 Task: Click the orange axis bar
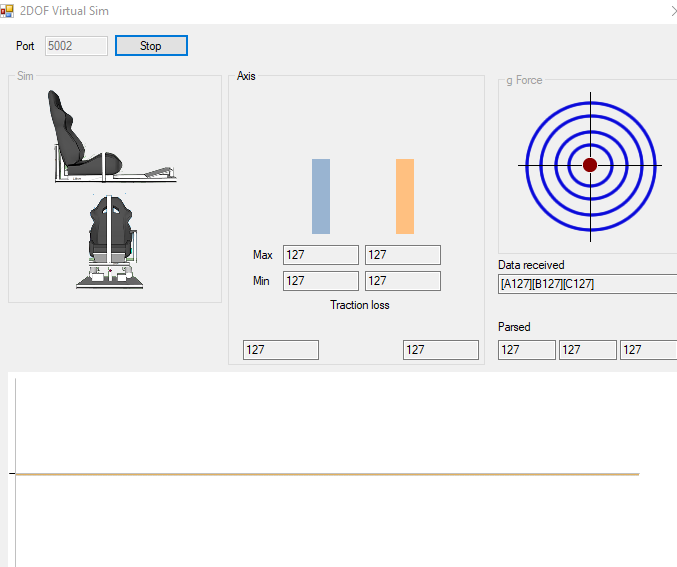(405, 196)
